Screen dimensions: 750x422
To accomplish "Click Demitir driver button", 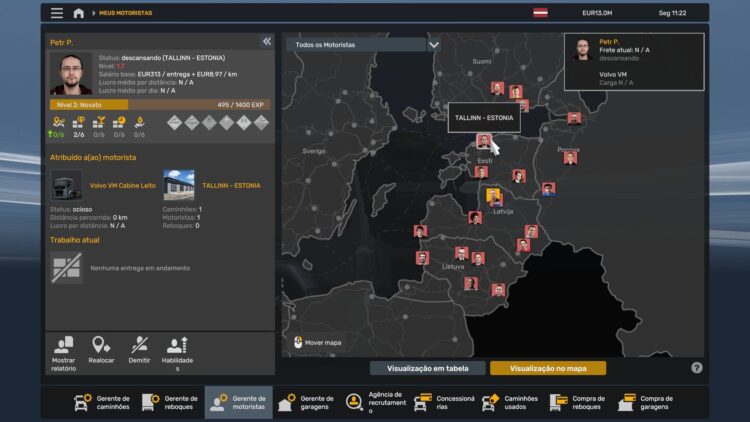I will pyautogui.click(x=139, y=350).
